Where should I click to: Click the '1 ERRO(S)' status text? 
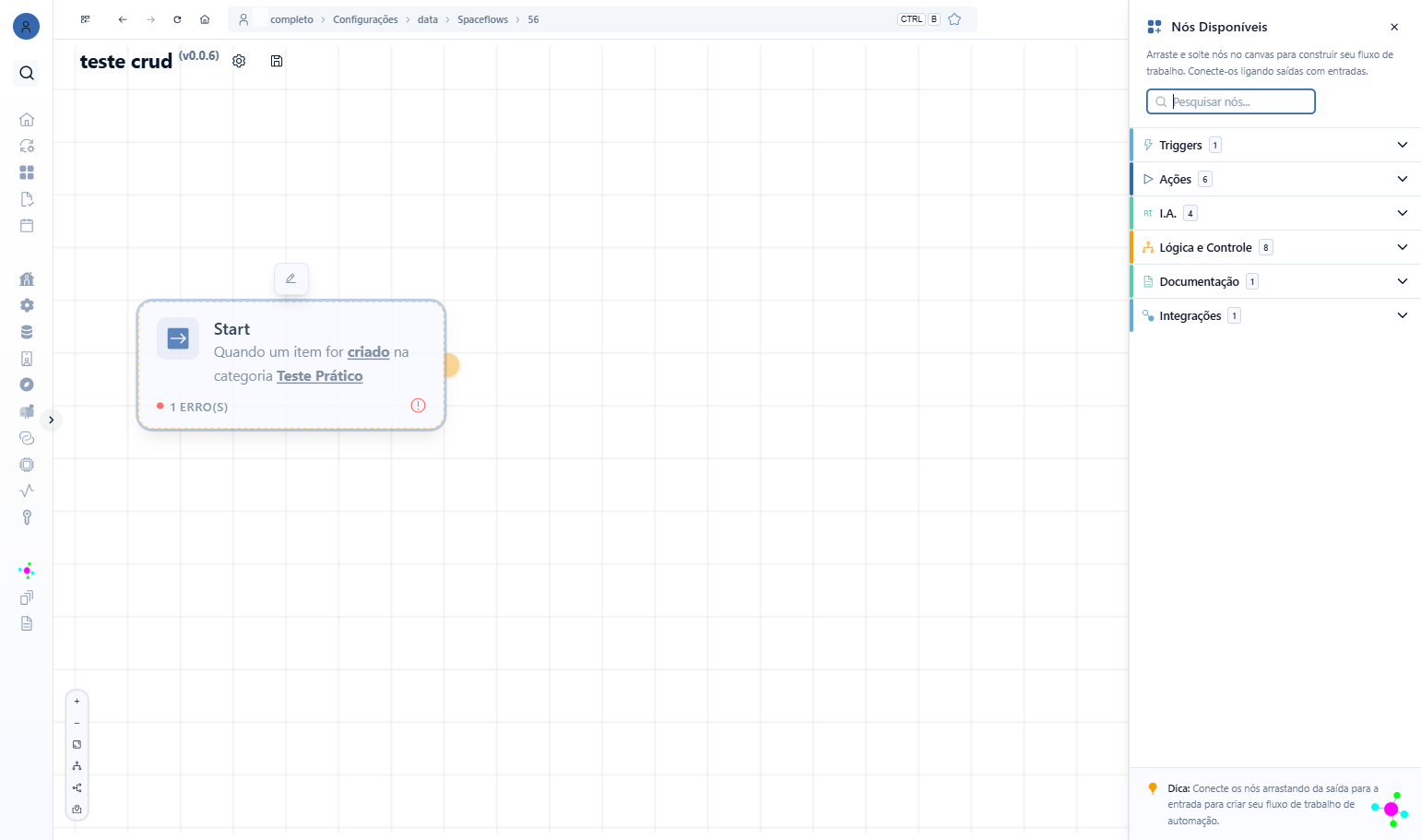[x=198, y=407]
